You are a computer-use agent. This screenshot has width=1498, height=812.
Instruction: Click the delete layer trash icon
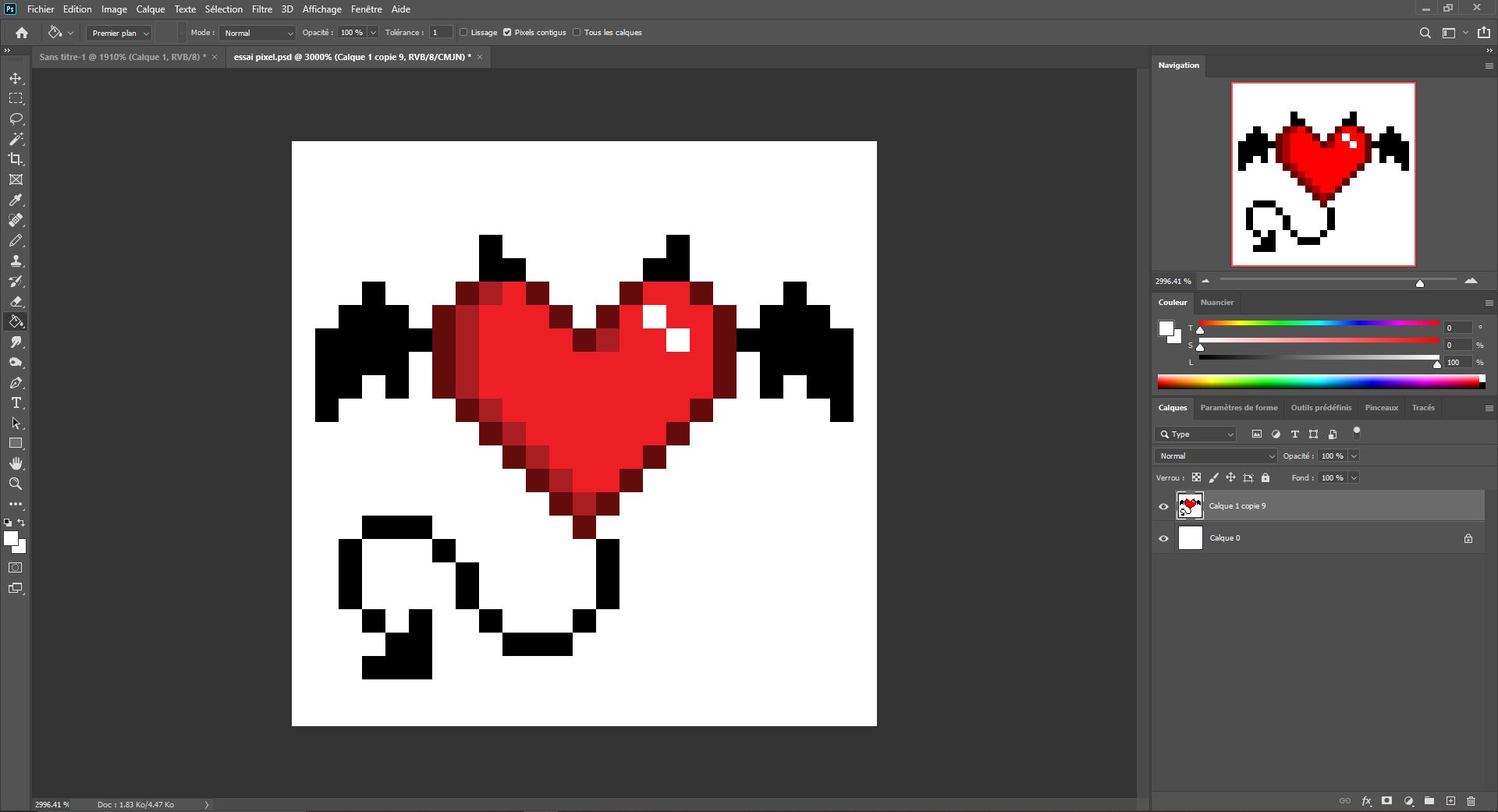click(1471, 801)
